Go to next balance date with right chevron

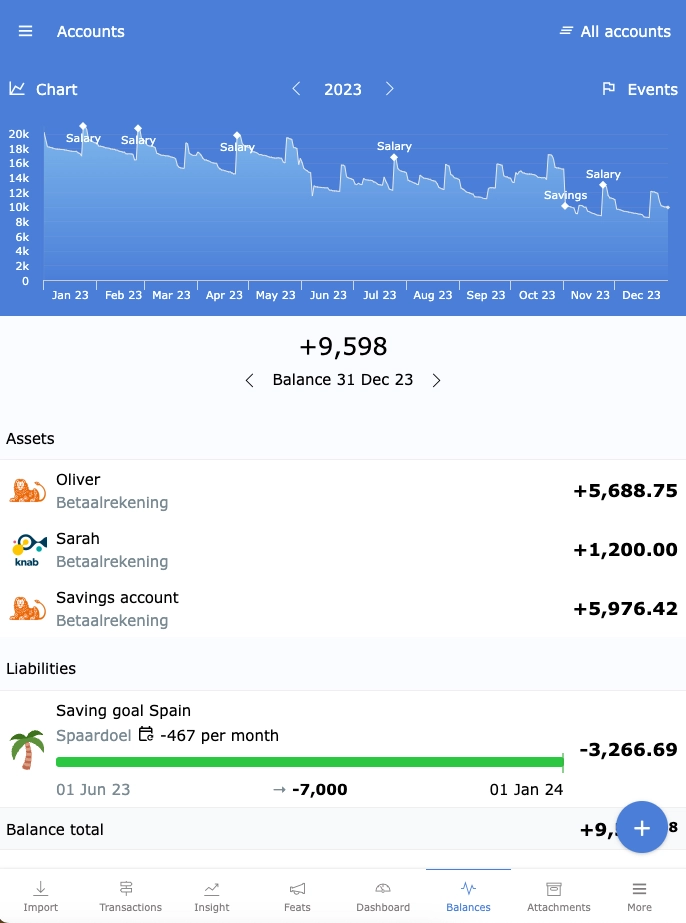point(436,380)
